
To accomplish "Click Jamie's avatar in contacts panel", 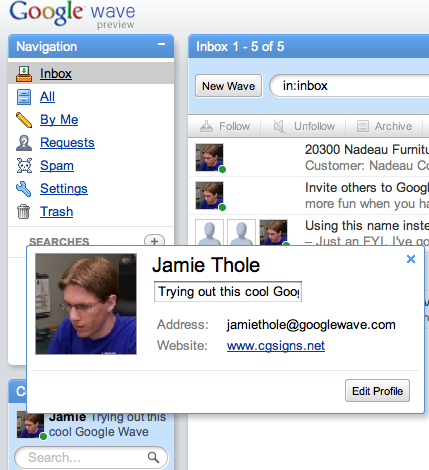I will (30, 424).
